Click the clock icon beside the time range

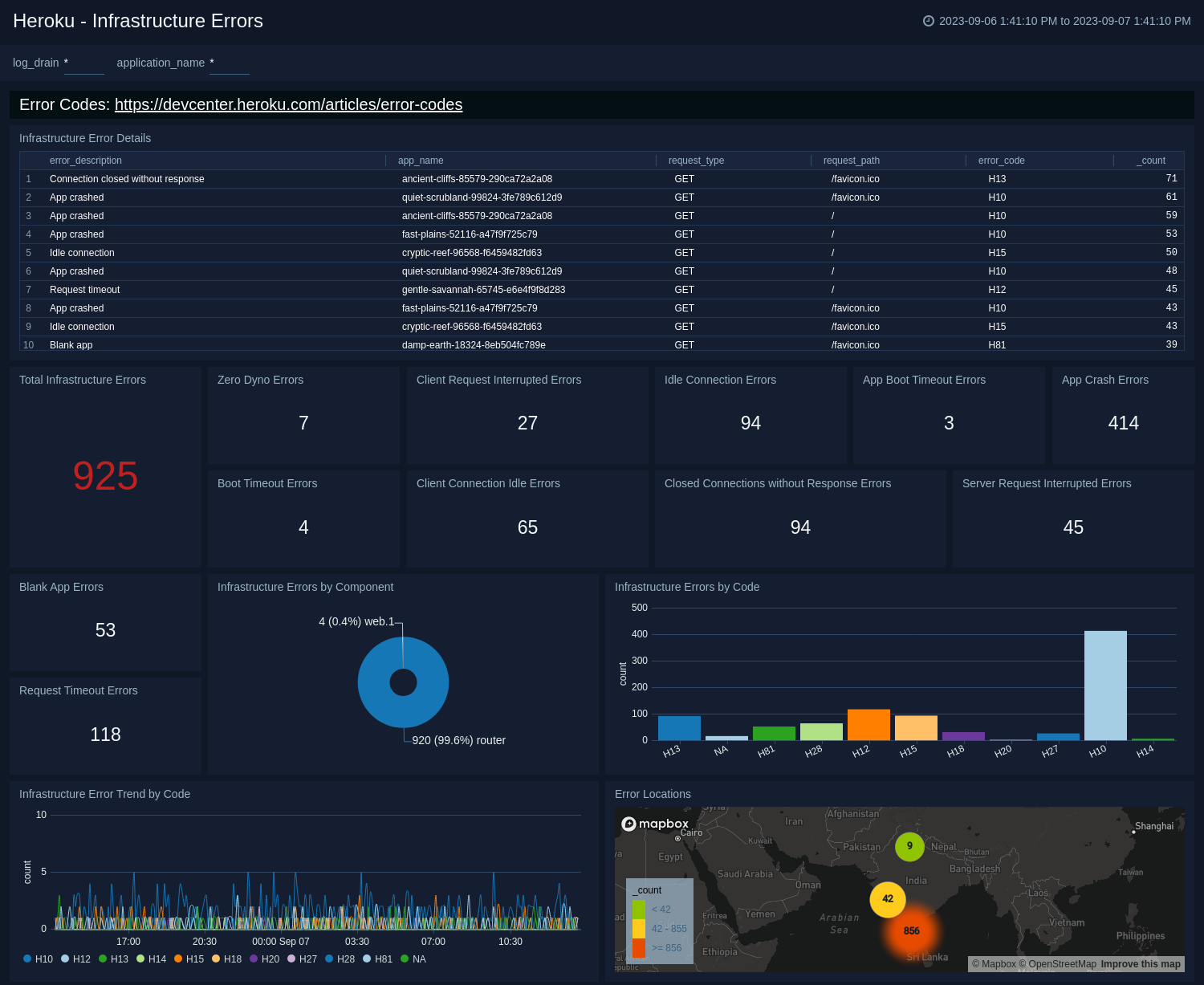[929, 22]
